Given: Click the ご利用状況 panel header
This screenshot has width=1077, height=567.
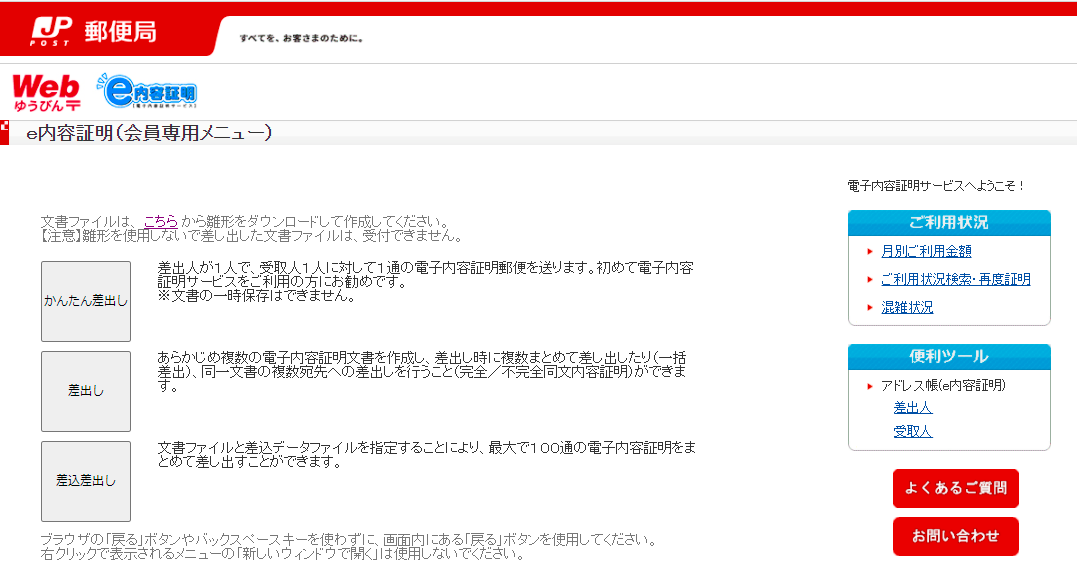Looking at the screenshot, I should click(948, 223).
